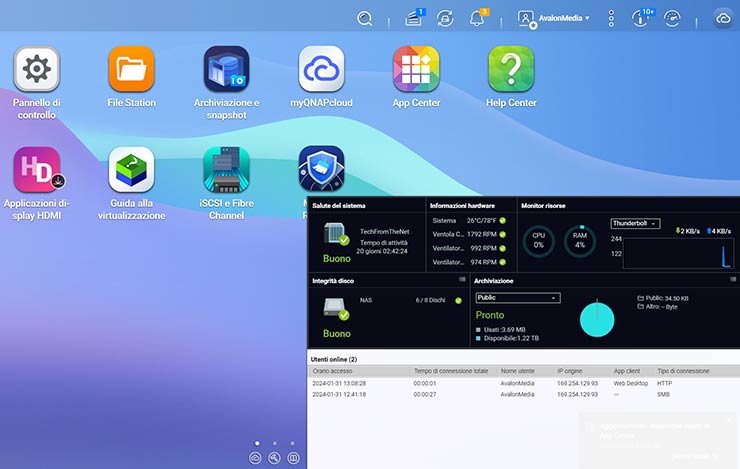Image resolution: width=740 pixels, height=469 pixels.
Task: Open myQNAPcloud app
Action: point(321,69)
